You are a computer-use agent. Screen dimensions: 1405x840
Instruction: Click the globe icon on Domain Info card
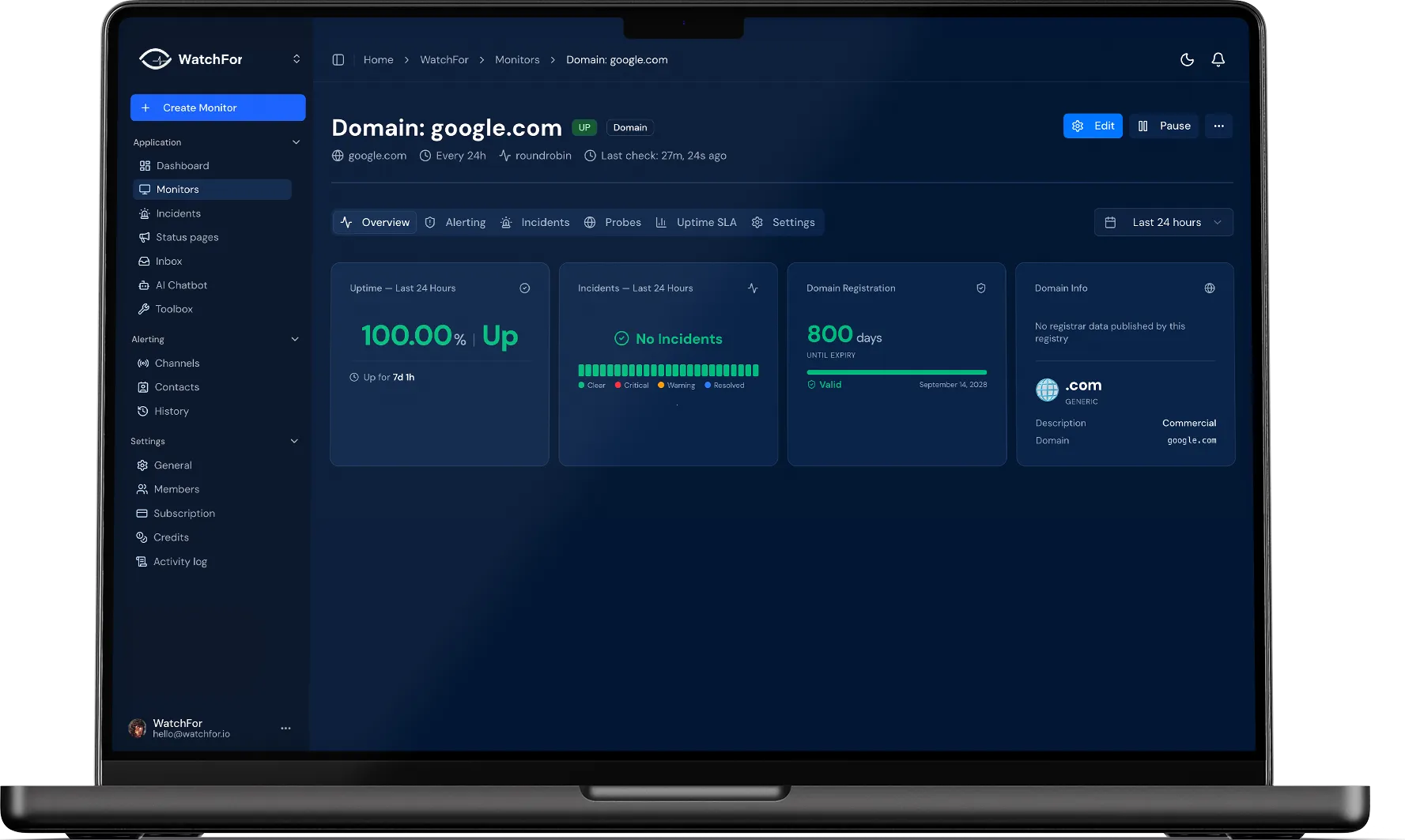[1210, 288]
